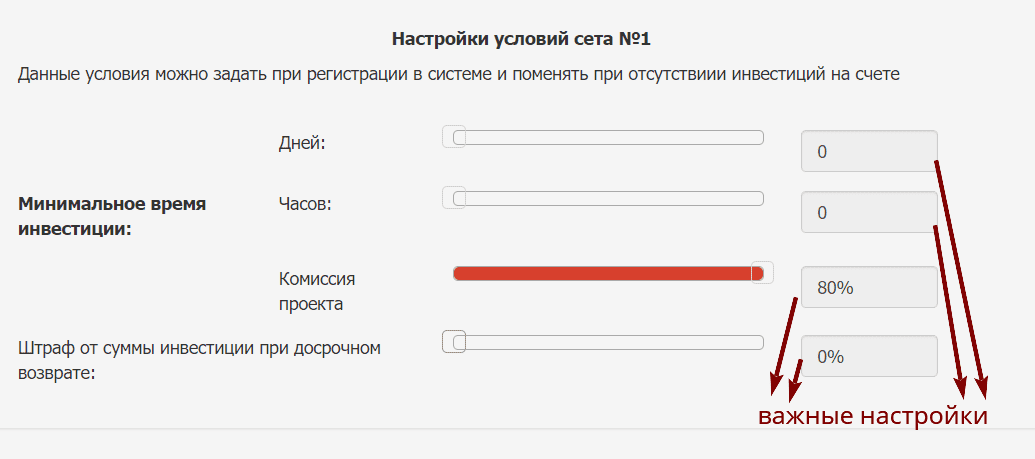
Task: Click the Штраф slider handle
Action: (x=454, y=342)
